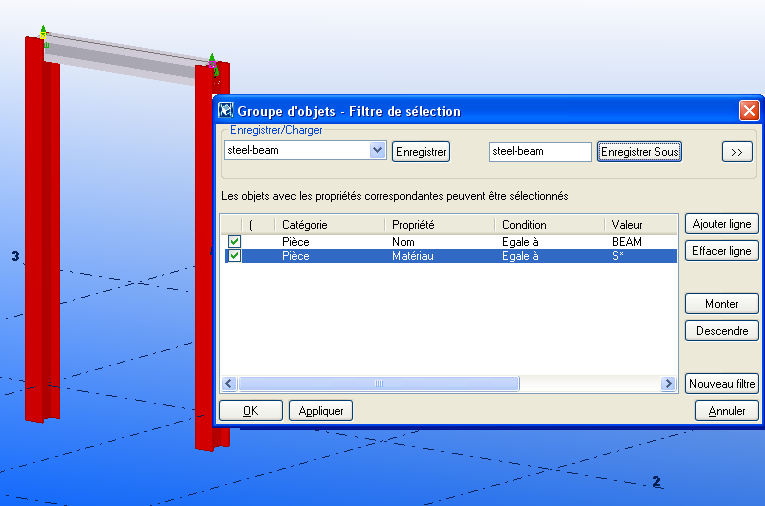Image resolution: width=765 pixels, height=506 pixels.
Task: Select the Matériau property cell
Action: pos(412,256)
